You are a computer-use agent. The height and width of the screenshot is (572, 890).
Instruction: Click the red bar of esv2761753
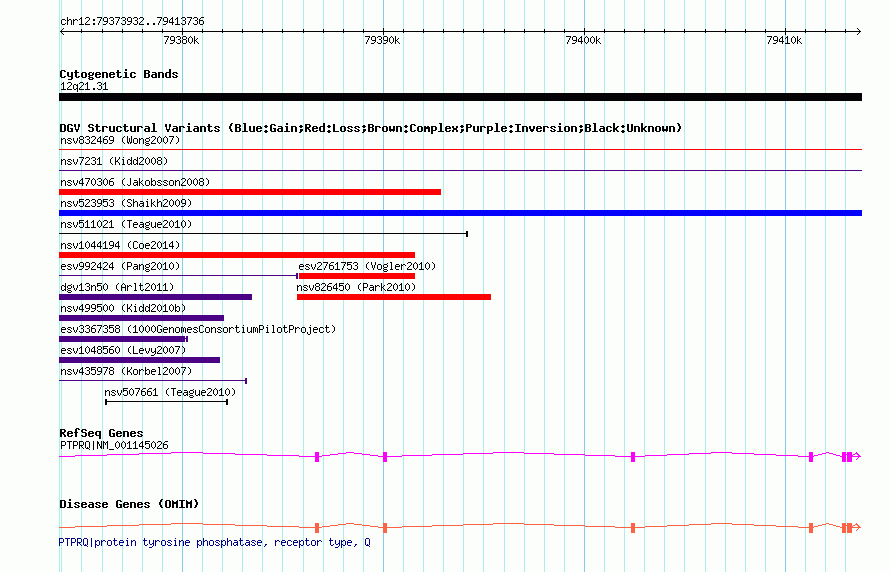tap(356, 276)
